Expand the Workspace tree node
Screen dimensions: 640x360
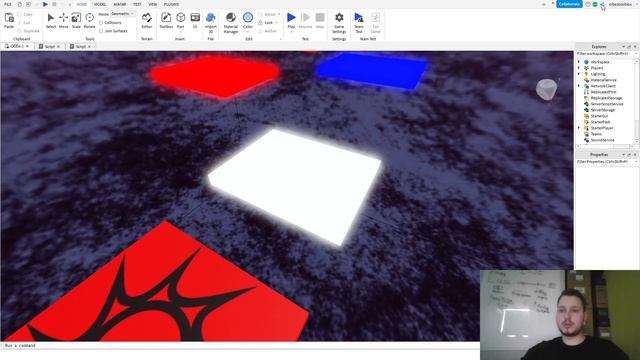pyautogui.click(x=579, y=62)
